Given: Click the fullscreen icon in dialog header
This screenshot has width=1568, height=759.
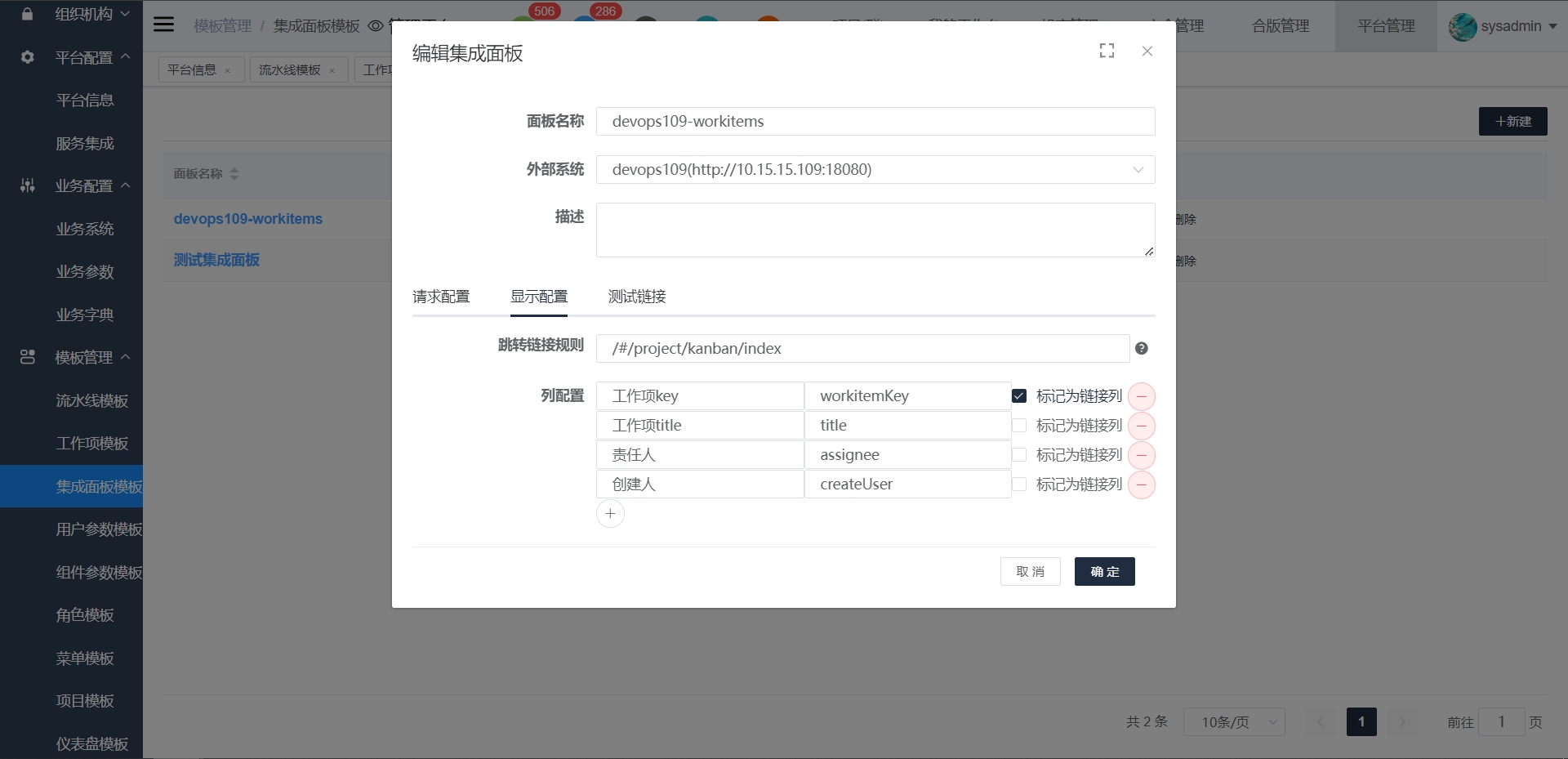Looking at the screenshot, I should coord(1107,51).
